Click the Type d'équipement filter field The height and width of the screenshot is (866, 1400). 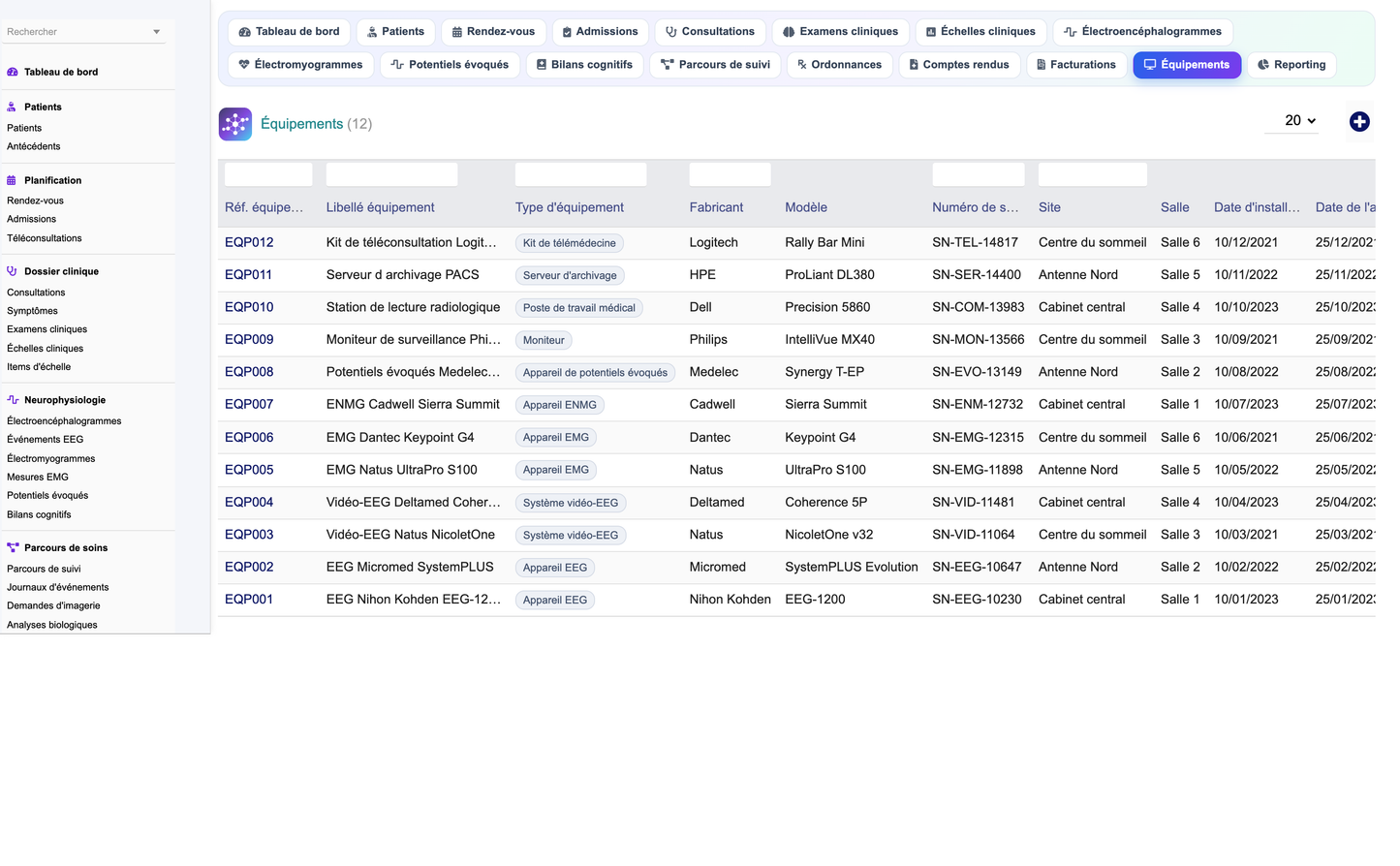tap(580, 174)
